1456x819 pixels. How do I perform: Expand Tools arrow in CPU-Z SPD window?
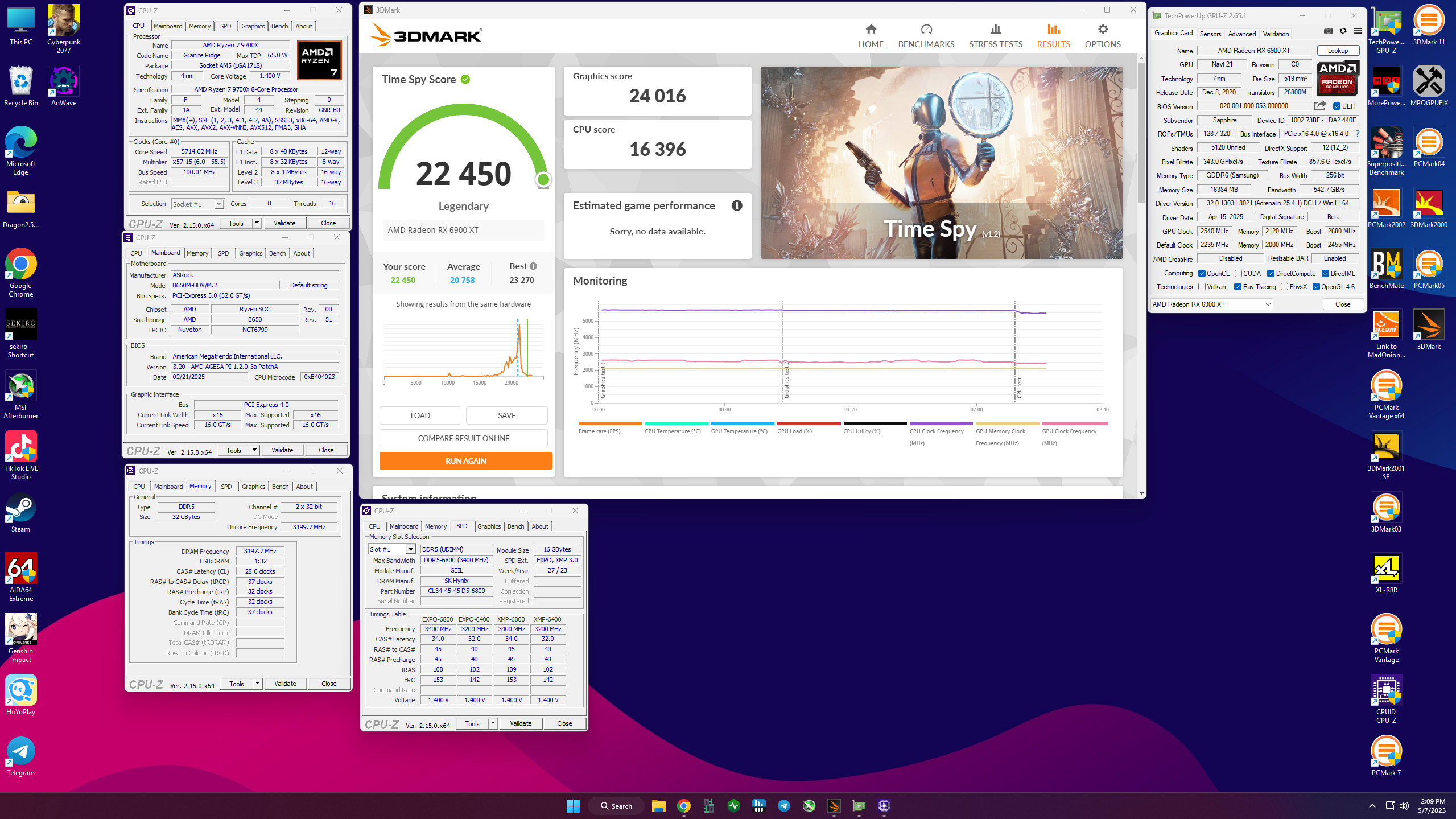tap(493, 723)
